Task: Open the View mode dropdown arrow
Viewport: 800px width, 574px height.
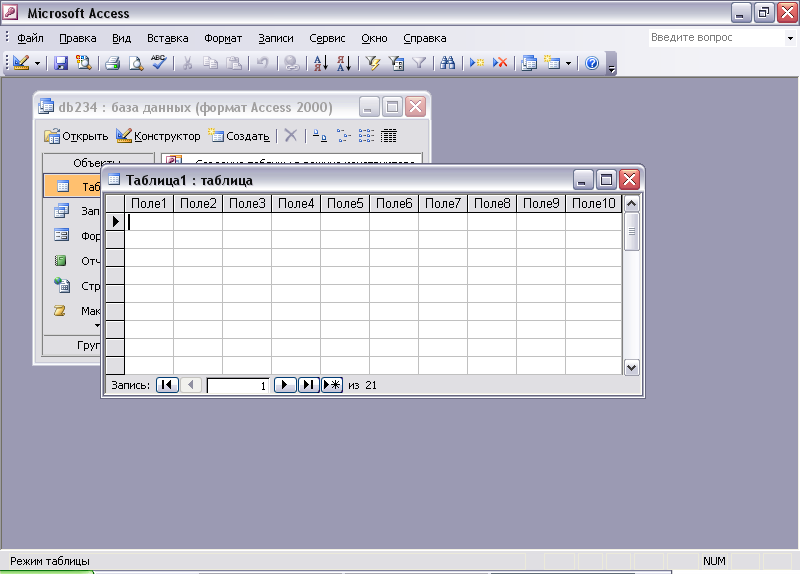Action: pos(37,63)
